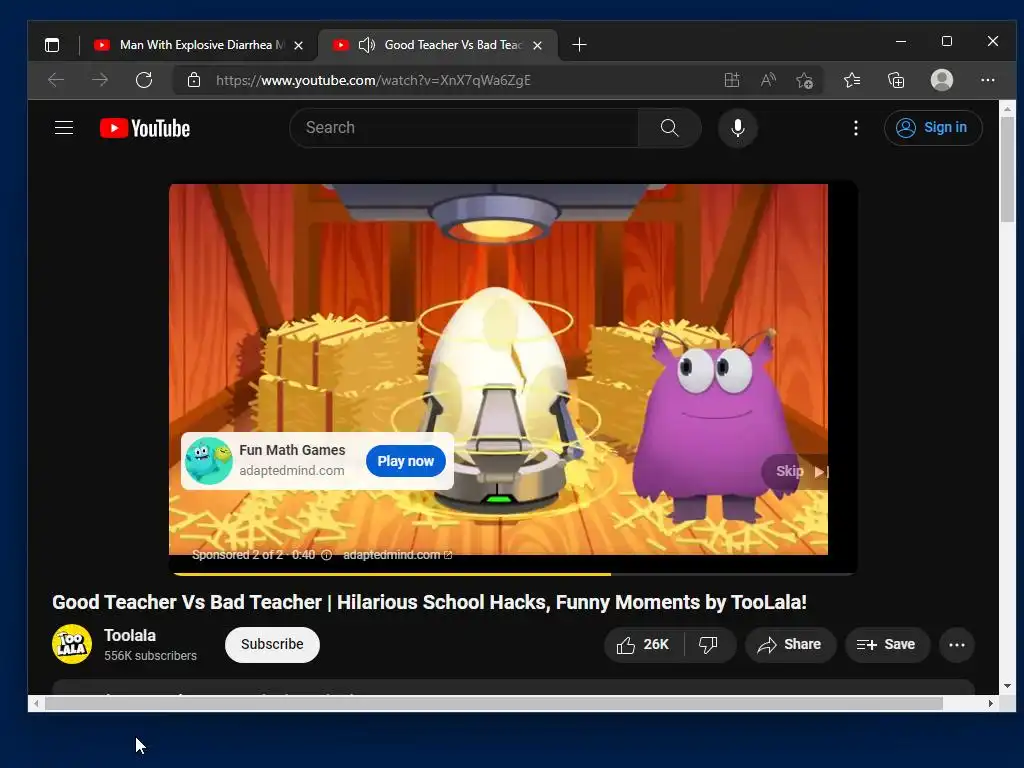Screen dimensions: 1024x768
Task: Open YouTube settings three-dot menu
Action: coord(856,127)
